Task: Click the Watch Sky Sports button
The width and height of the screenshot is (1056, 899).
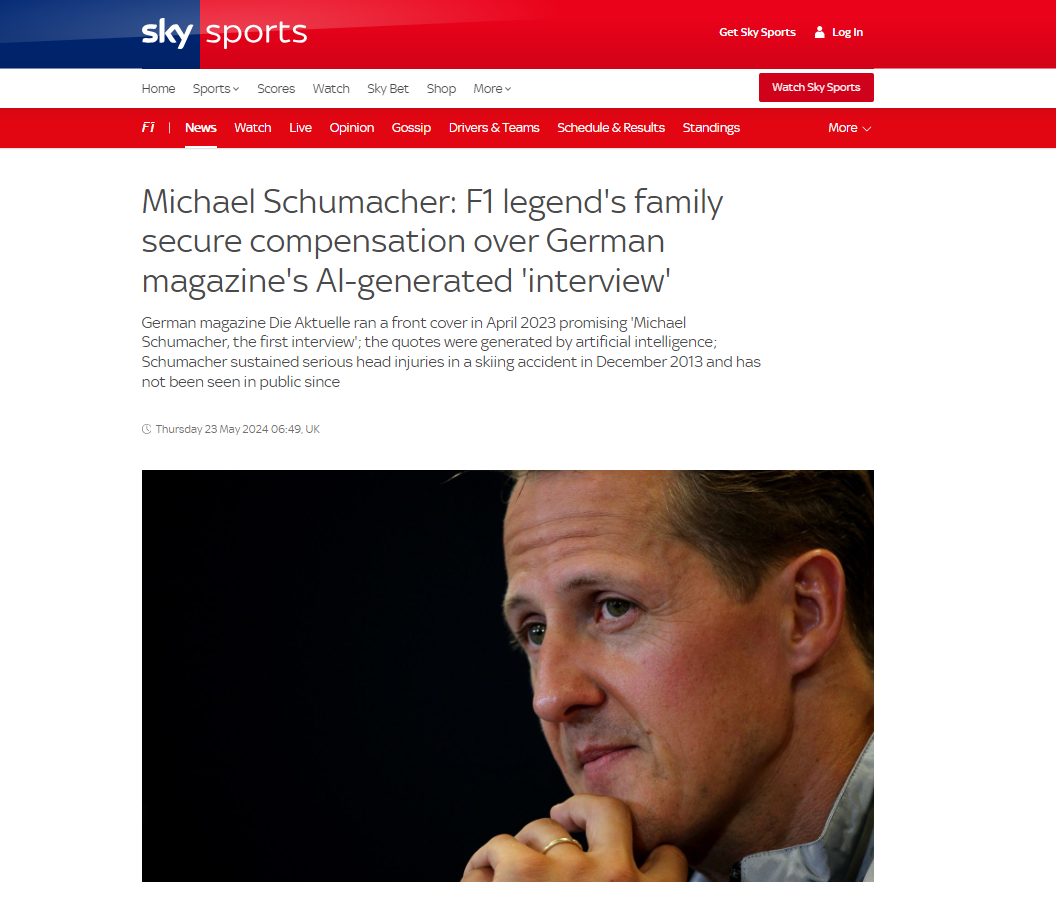Action: click(816, 88)
